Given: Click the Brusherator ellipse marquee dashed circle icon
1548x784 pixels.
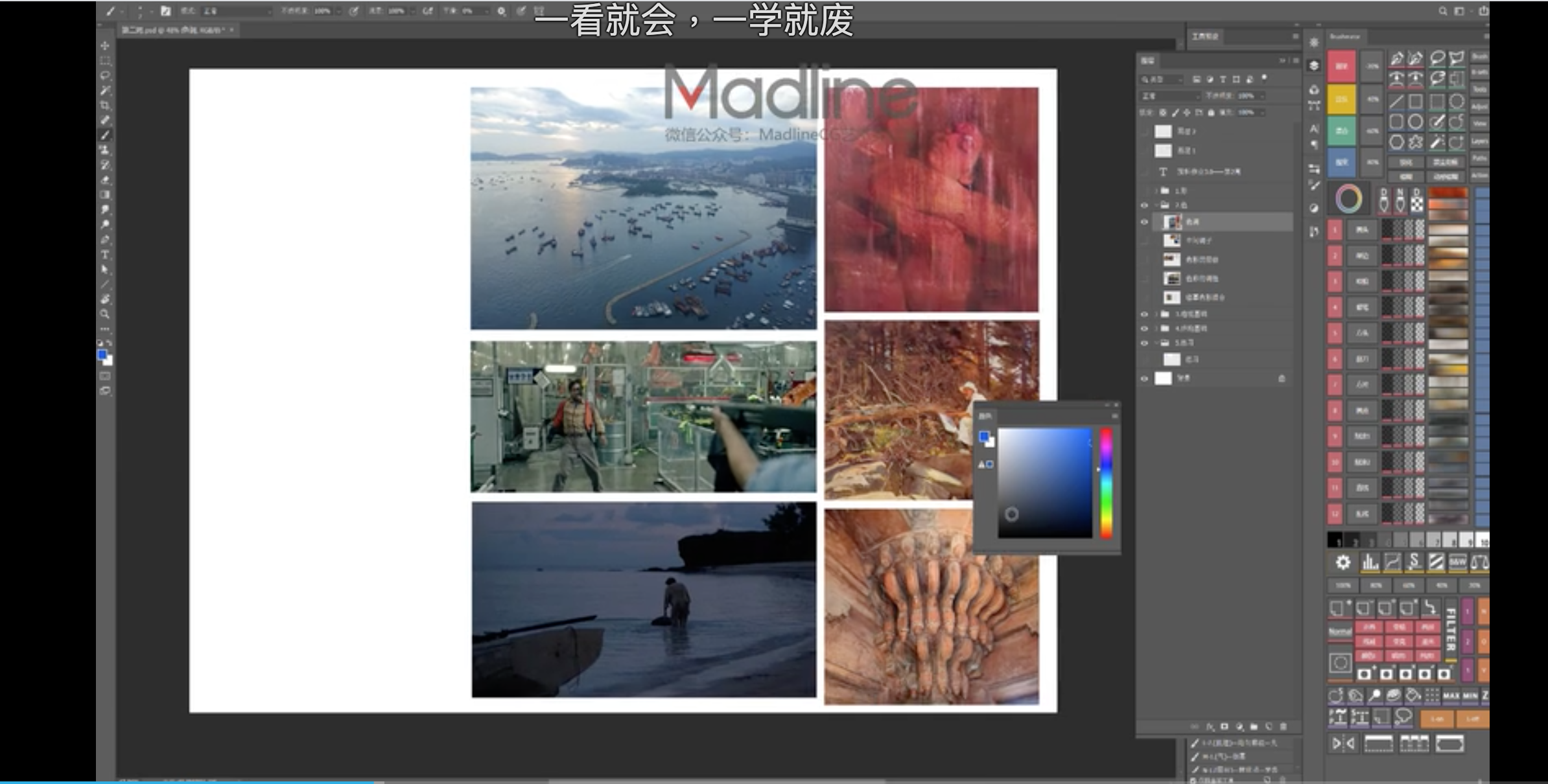Looking at the screenshot, I should pyautogui.click(x=1457, y=102).
